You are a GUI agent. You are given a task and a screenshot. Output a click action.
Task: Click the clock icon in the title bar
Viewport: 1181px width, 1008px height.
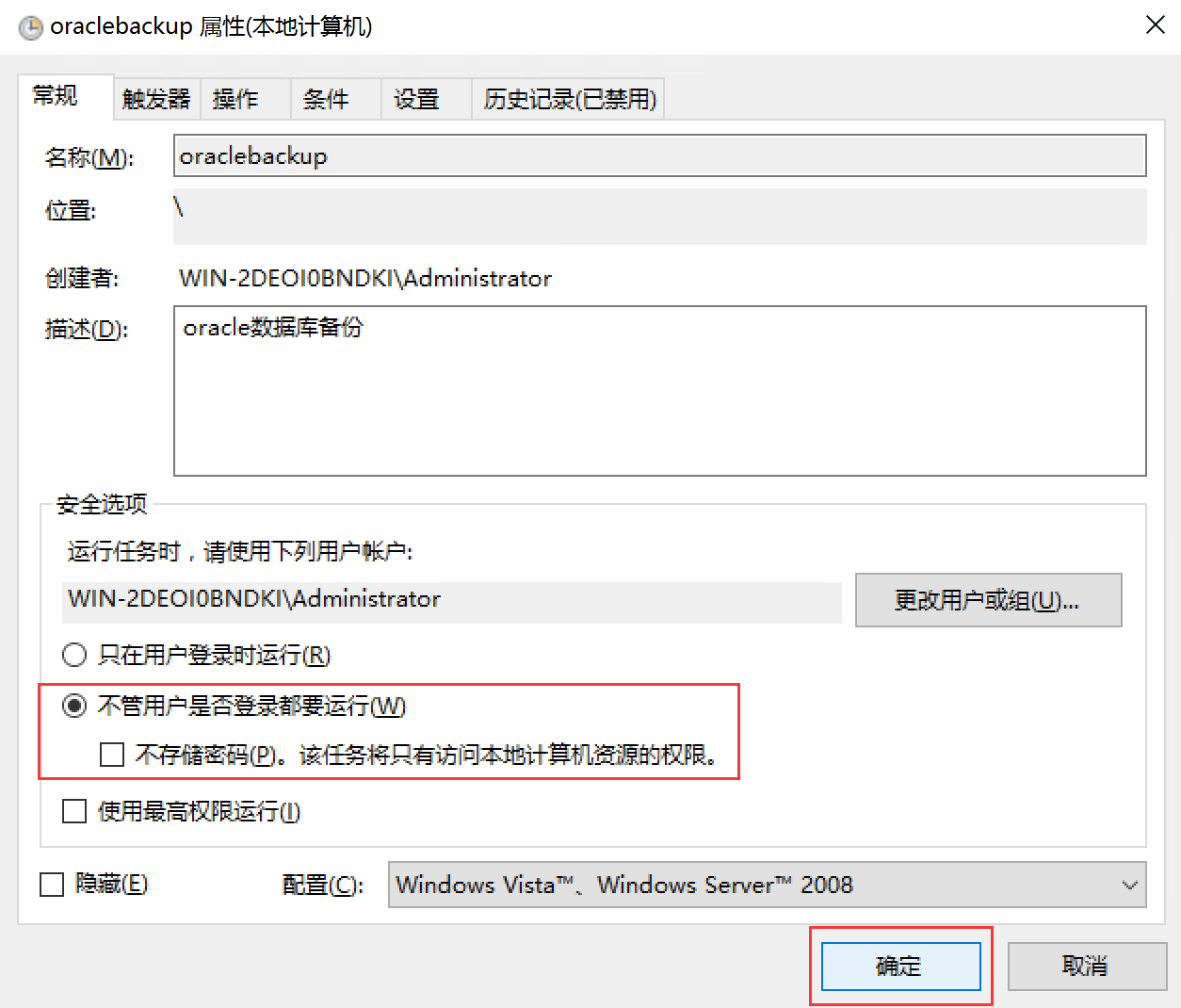pyautogui.click(x=30, y=27)
